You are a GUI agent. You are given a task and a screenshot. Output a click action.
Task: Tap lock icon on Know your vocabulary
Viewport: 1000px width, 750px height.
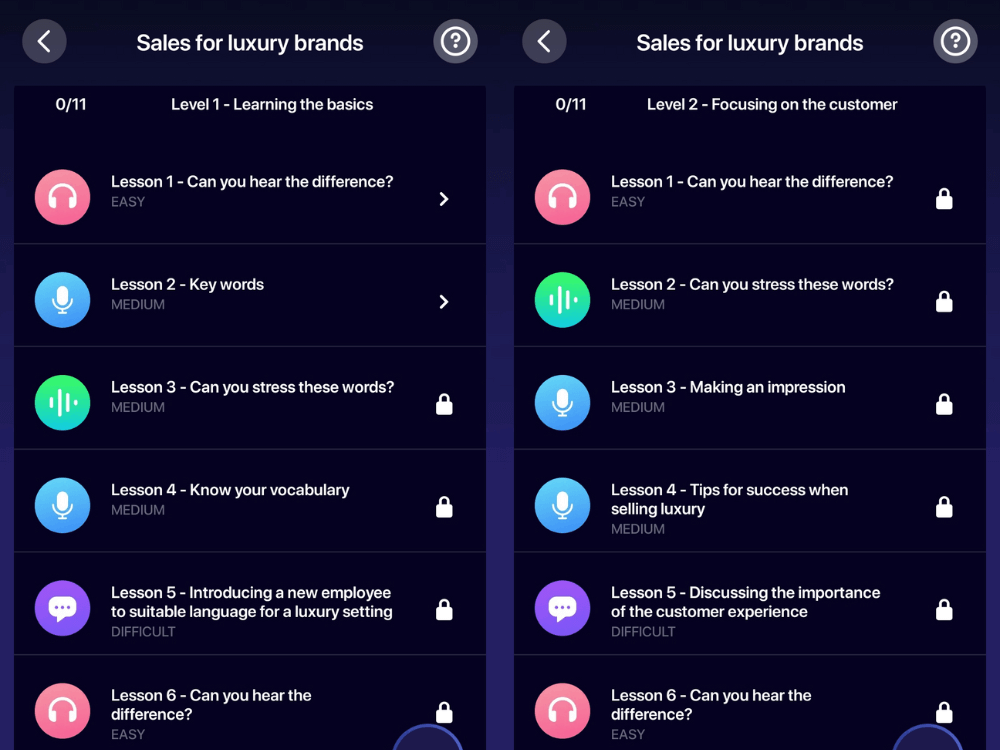click(x=445, y=507)
